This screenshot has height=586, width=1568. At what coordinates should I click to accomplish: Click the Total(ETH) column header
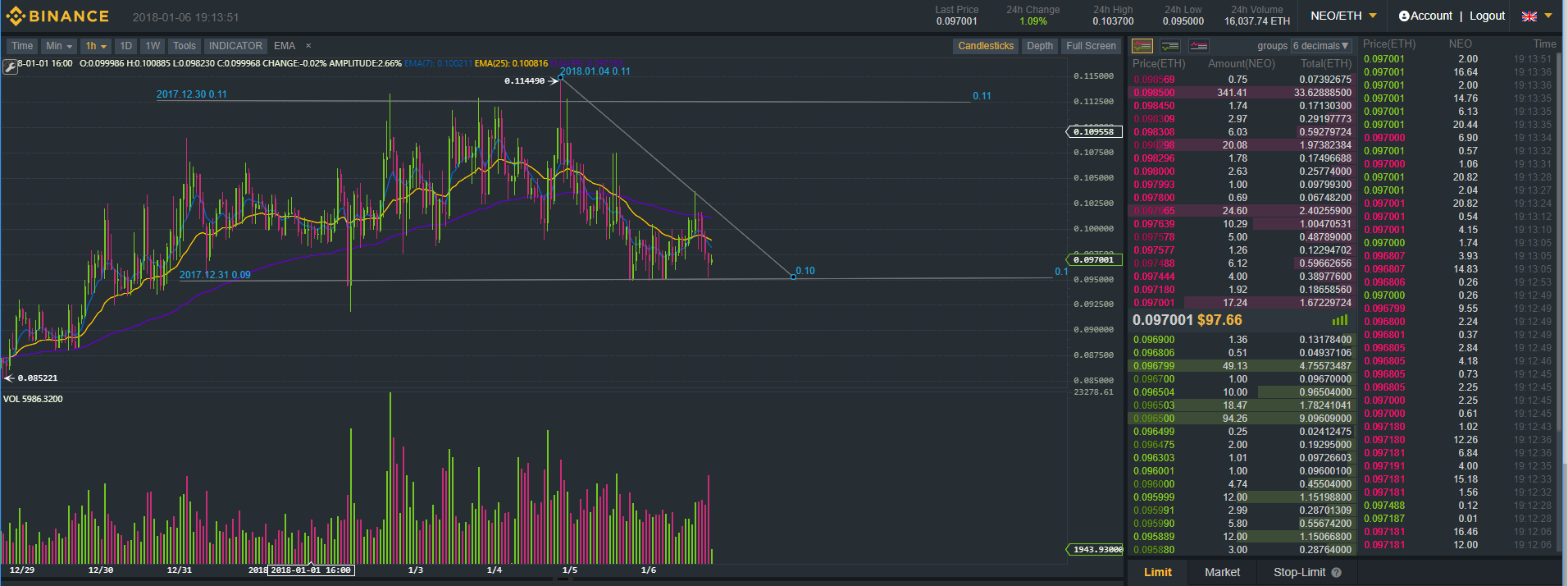click(x=1326, y=63)
